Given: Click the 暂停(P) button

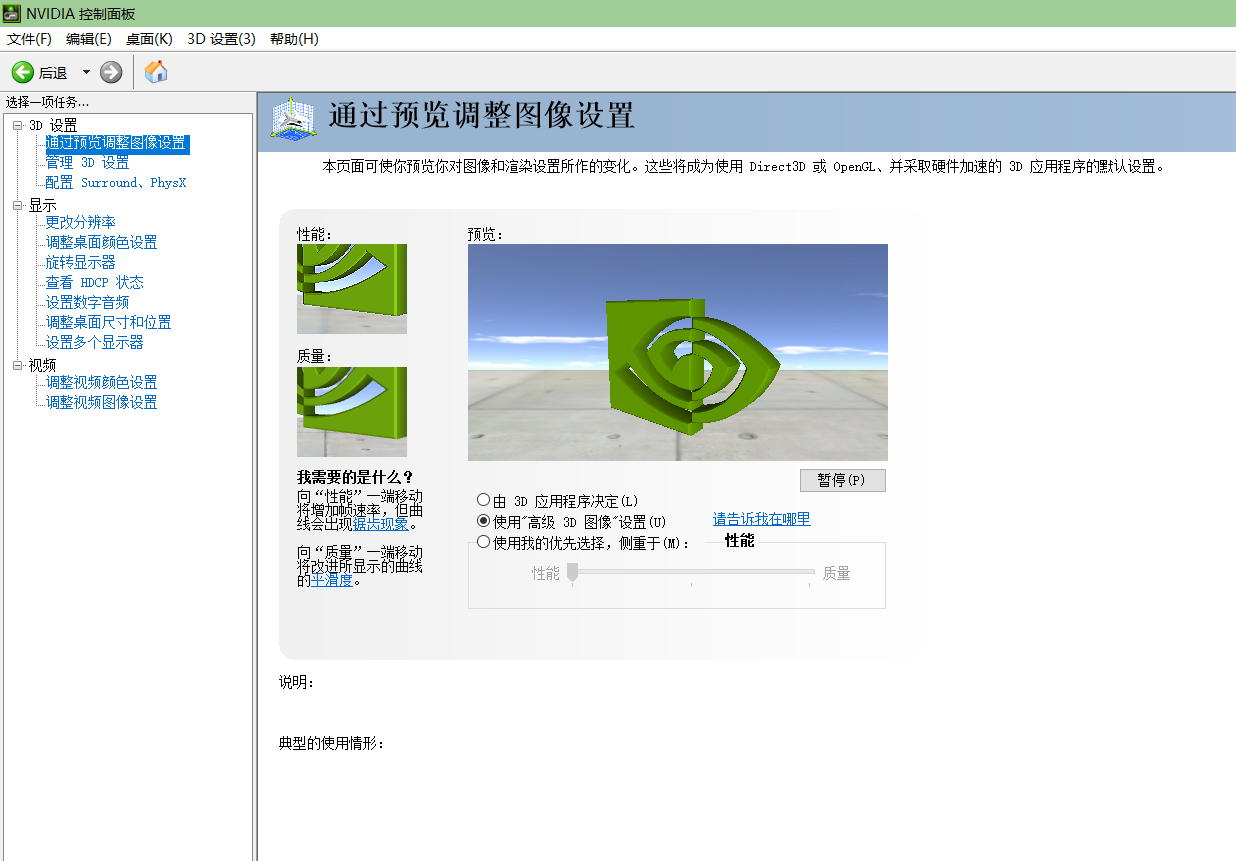Looking at the screenshot, I should point(842,480).
